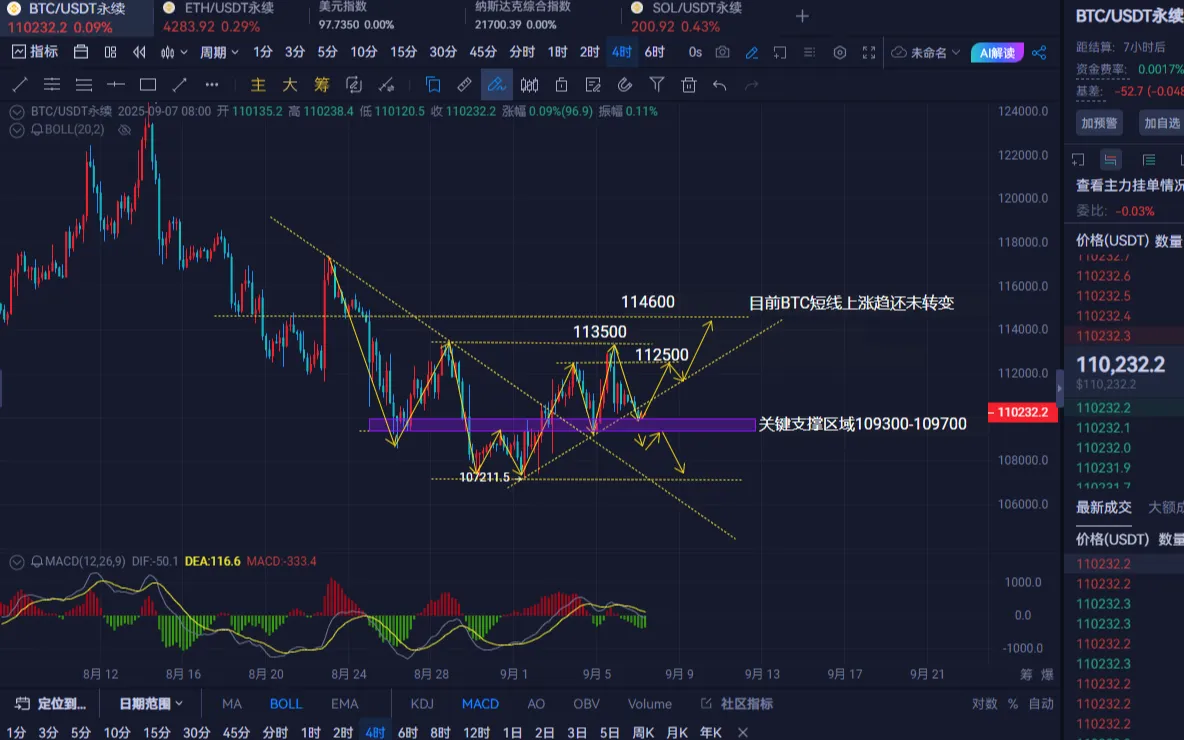Click the right panel collapse handle

pos(1059,388)
